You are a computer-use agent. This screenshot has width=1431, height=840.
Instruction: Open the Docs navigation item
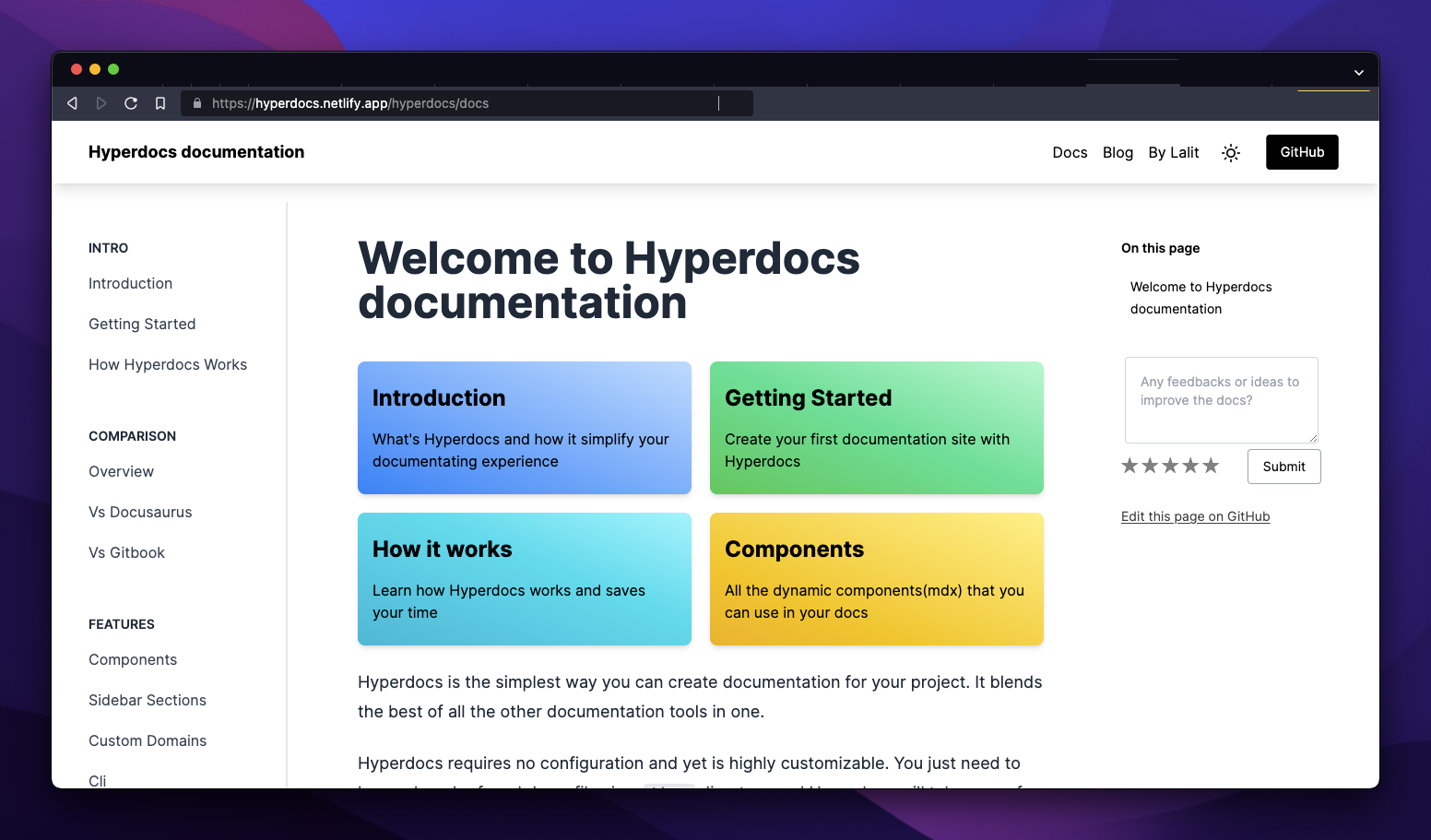(x=1070, y=152)
